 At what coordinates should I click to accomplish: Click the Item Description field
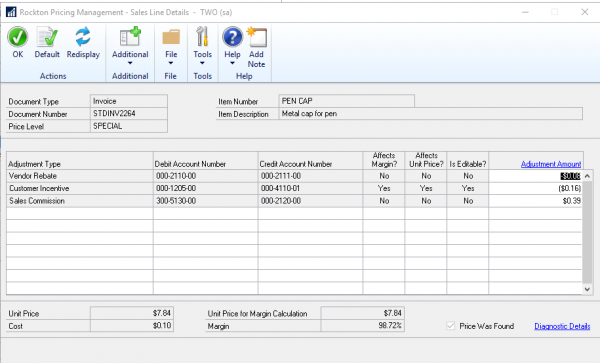tap(431, 114)
